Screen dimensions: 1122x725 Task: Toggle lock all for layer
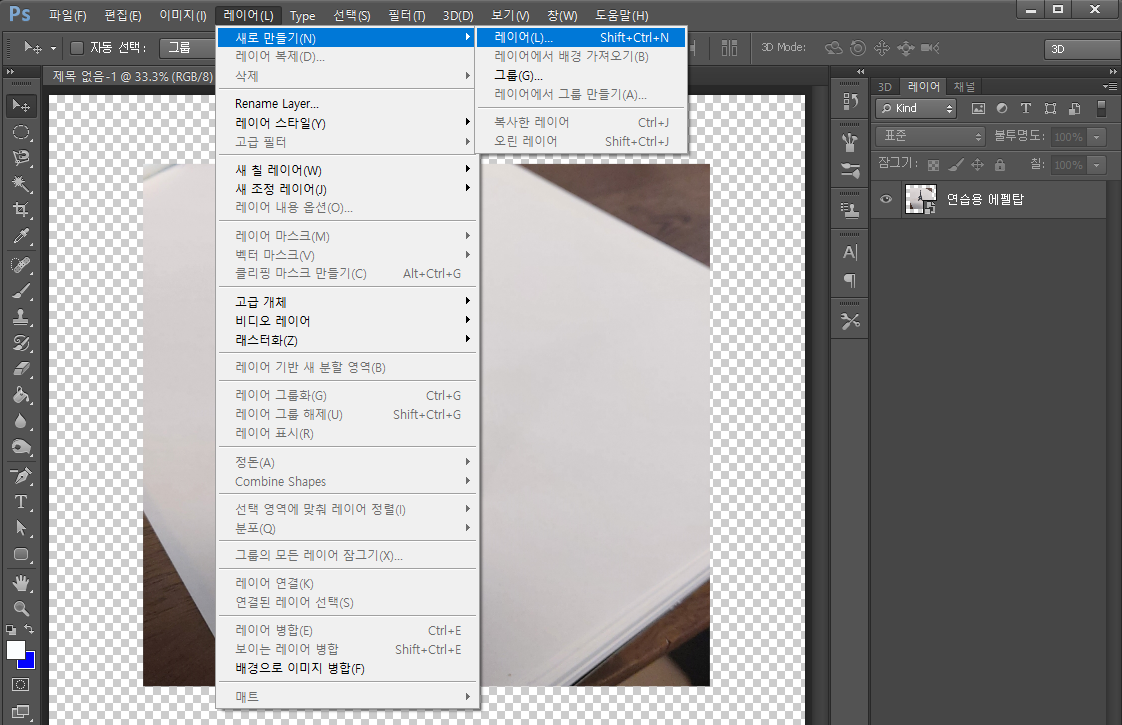click(1000, 165)
